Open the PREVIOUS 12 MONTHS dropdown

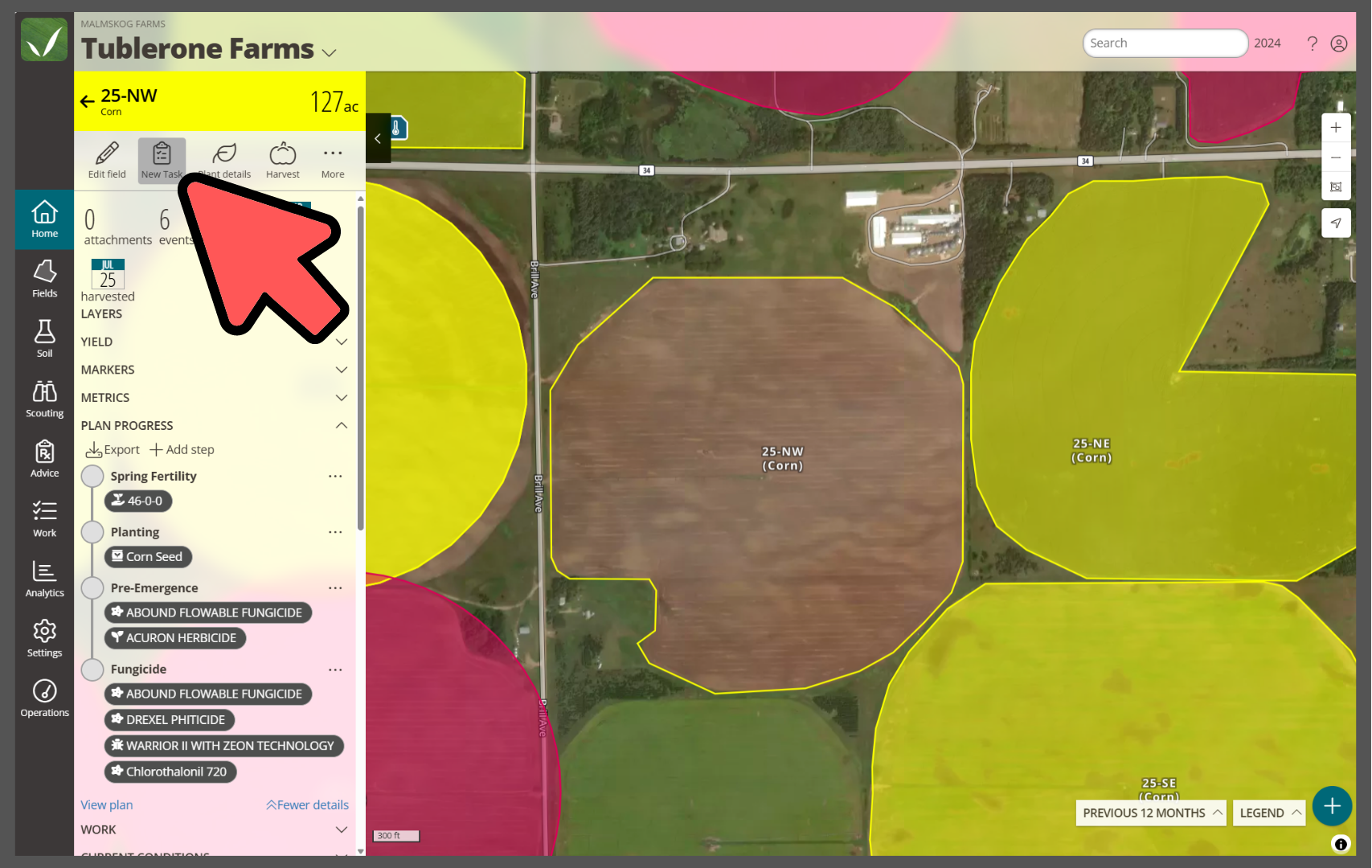1151,813
